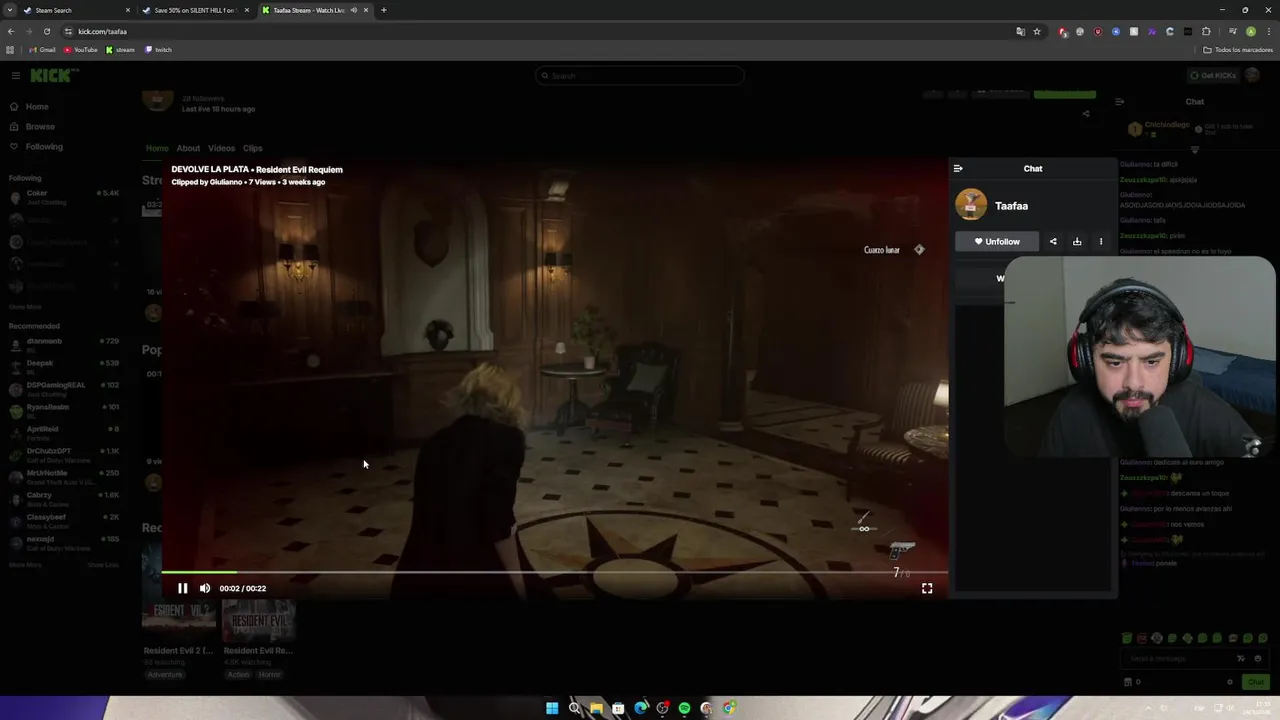Image resolution: width=1280 pixels, height=720 pixels.
Task: Select the channel Videos tab
Action: point(221,149)
